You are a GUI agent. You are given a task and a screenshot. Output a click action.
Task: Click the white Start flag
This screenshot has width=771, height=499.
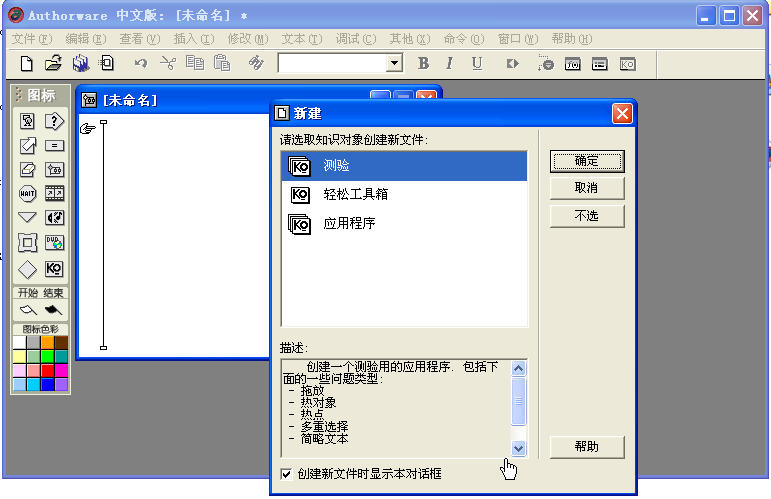(28, 310)
